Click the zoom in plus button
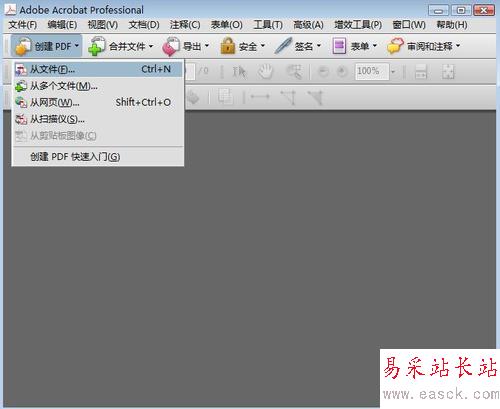500x409 pixels. coord(342,71)
